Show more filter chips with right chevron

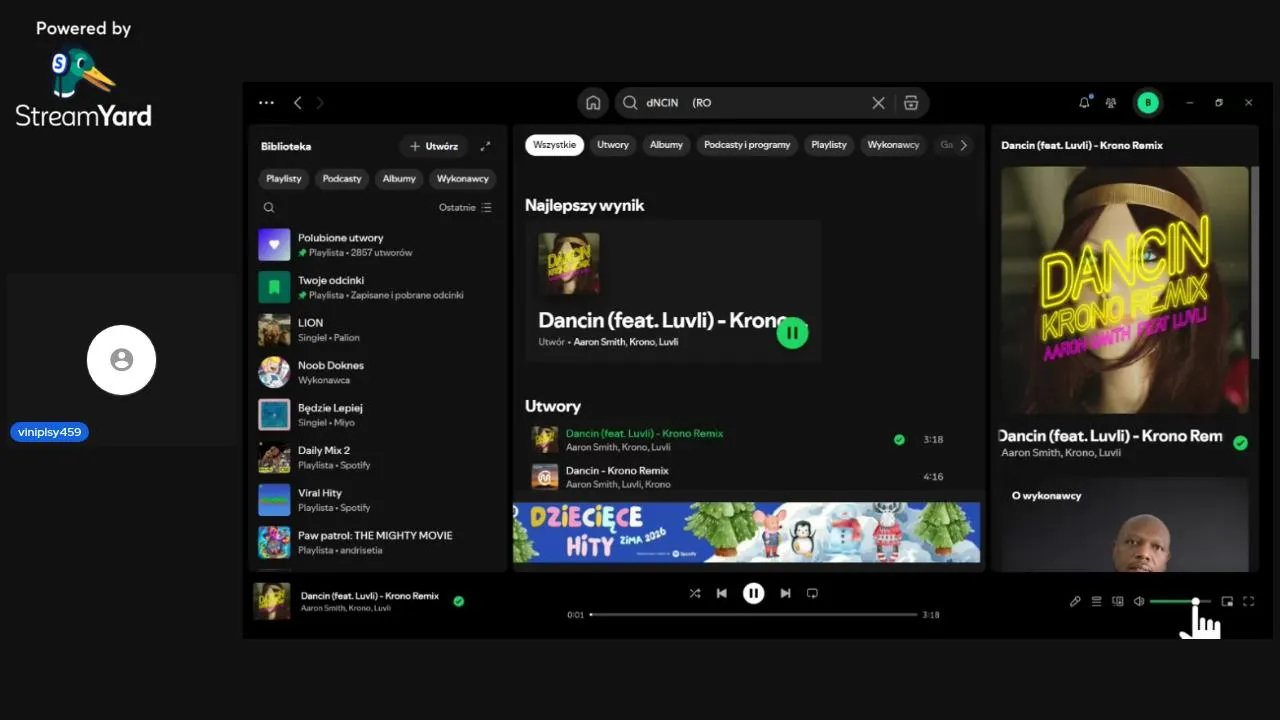[963, 145]
